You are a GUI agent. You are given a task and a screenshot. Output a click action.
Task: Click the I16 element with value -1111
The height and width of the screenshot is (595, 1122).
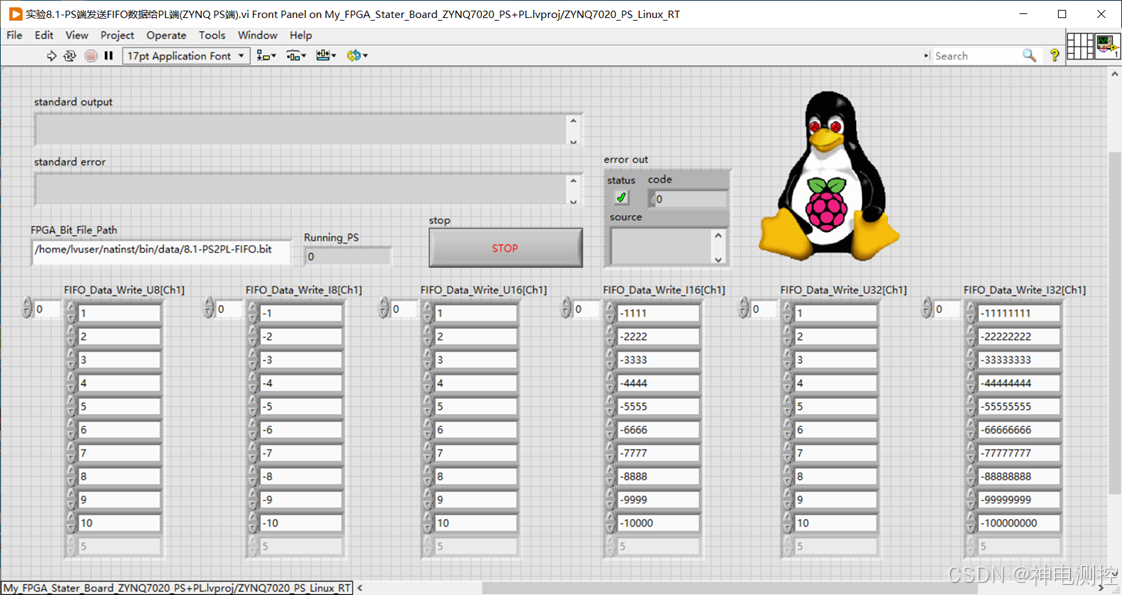tap(658, 313)
